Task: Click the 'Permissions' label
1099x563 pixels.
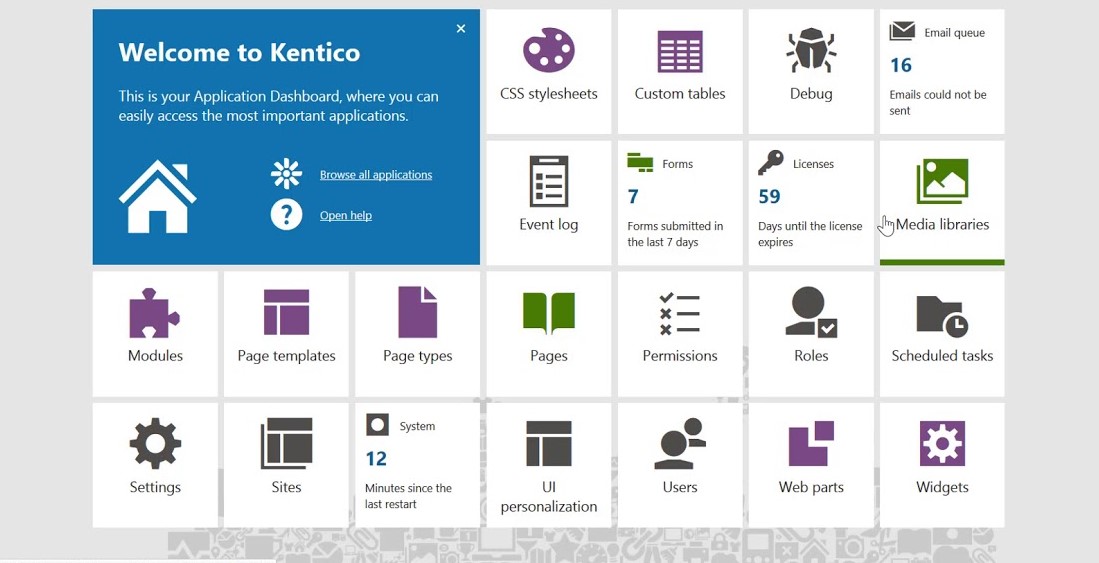Action: coord(680,355)
